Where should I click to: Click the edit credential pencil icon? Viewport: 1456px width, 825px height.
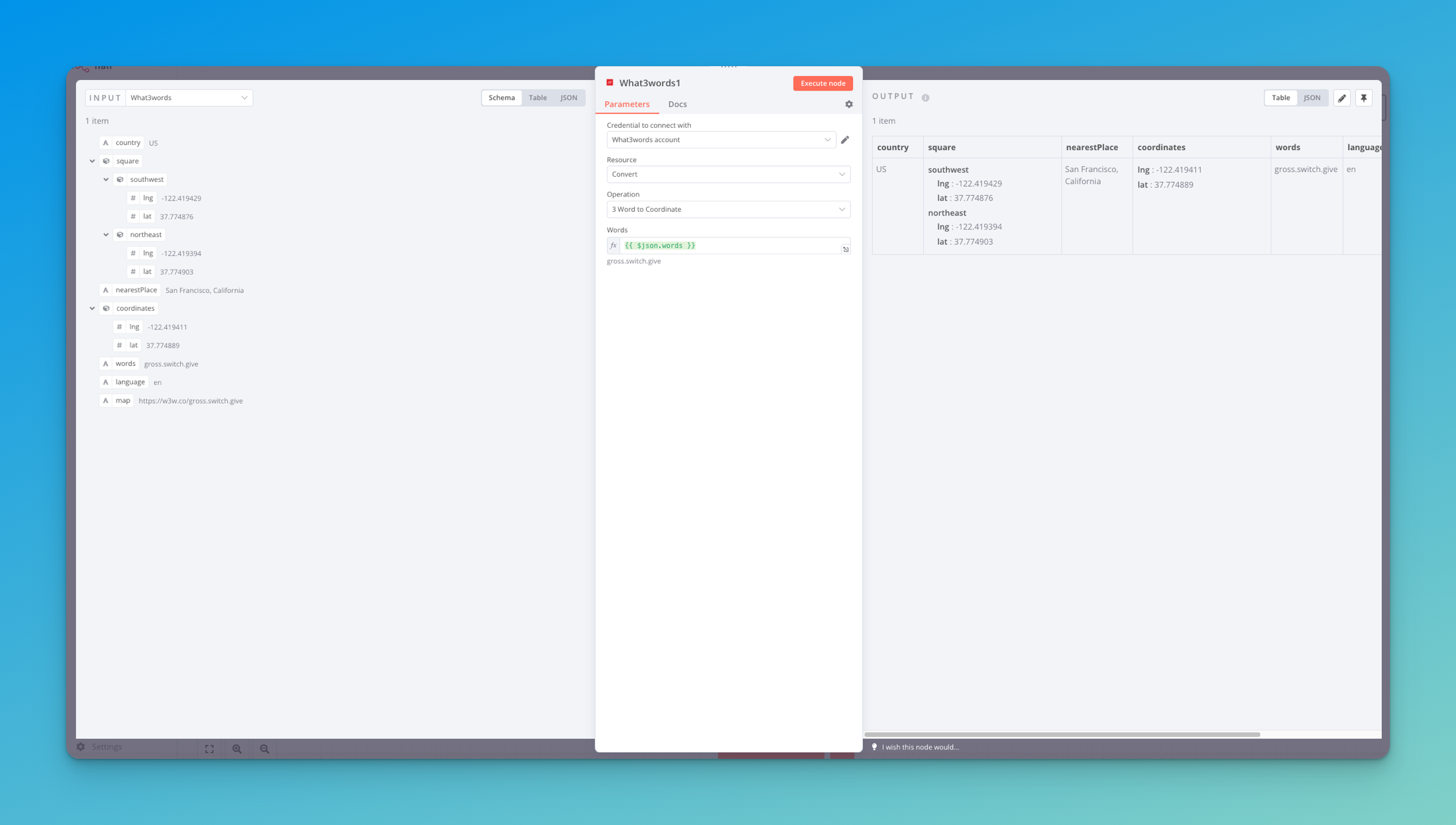(845, 140)
